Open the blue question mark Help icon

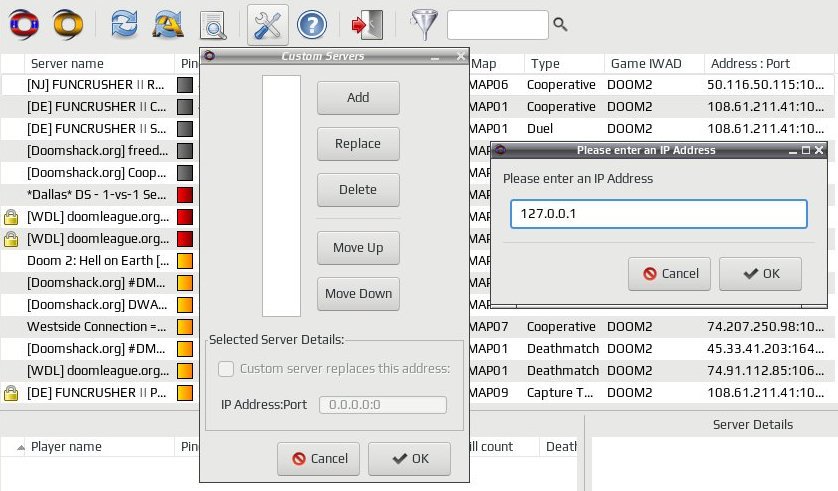click(312, 25)
